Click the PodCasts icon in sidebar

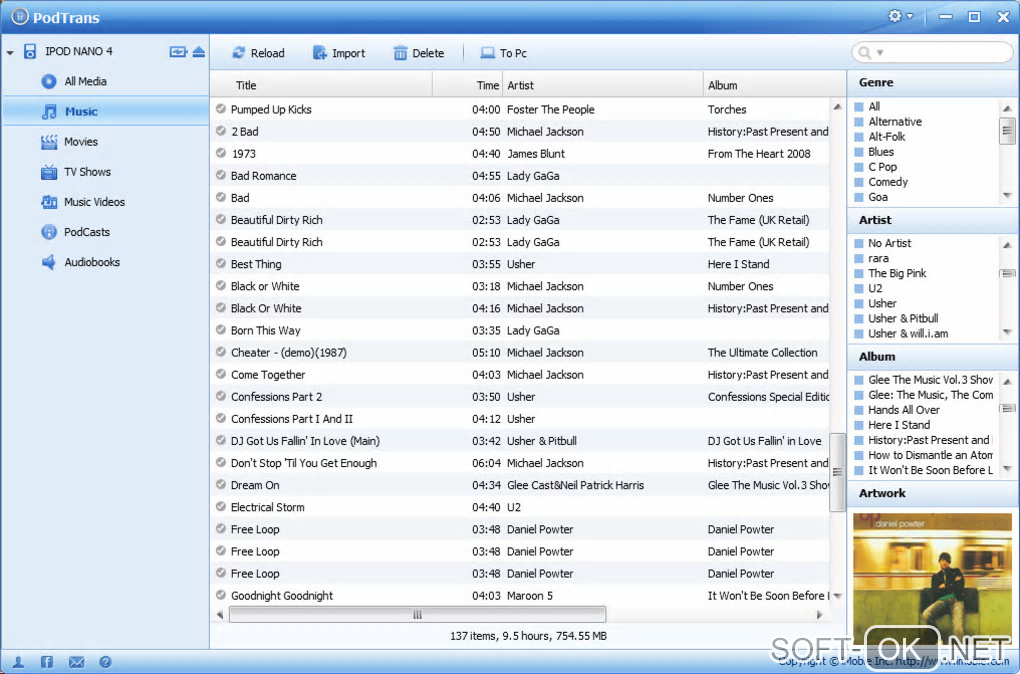tap(49, 232)
